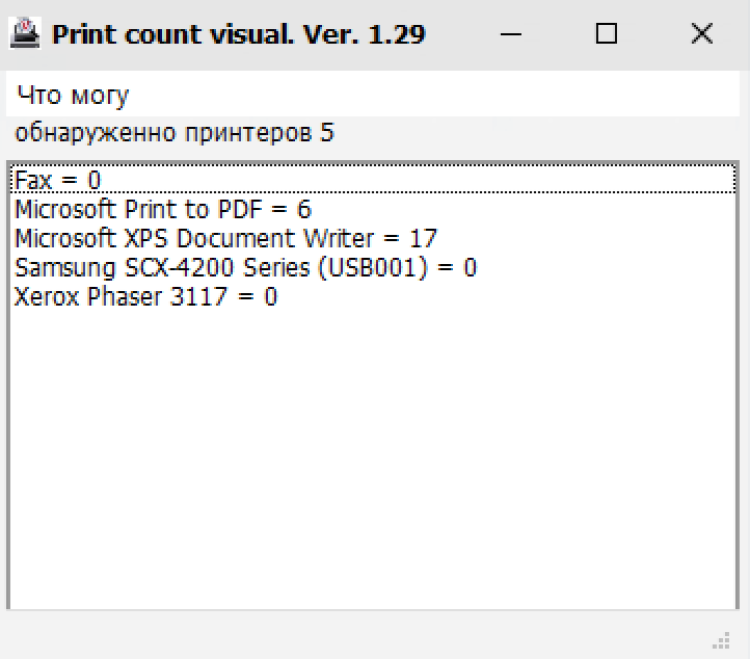Click the "Print count visual. Ver. 1.29" title text

238,34
